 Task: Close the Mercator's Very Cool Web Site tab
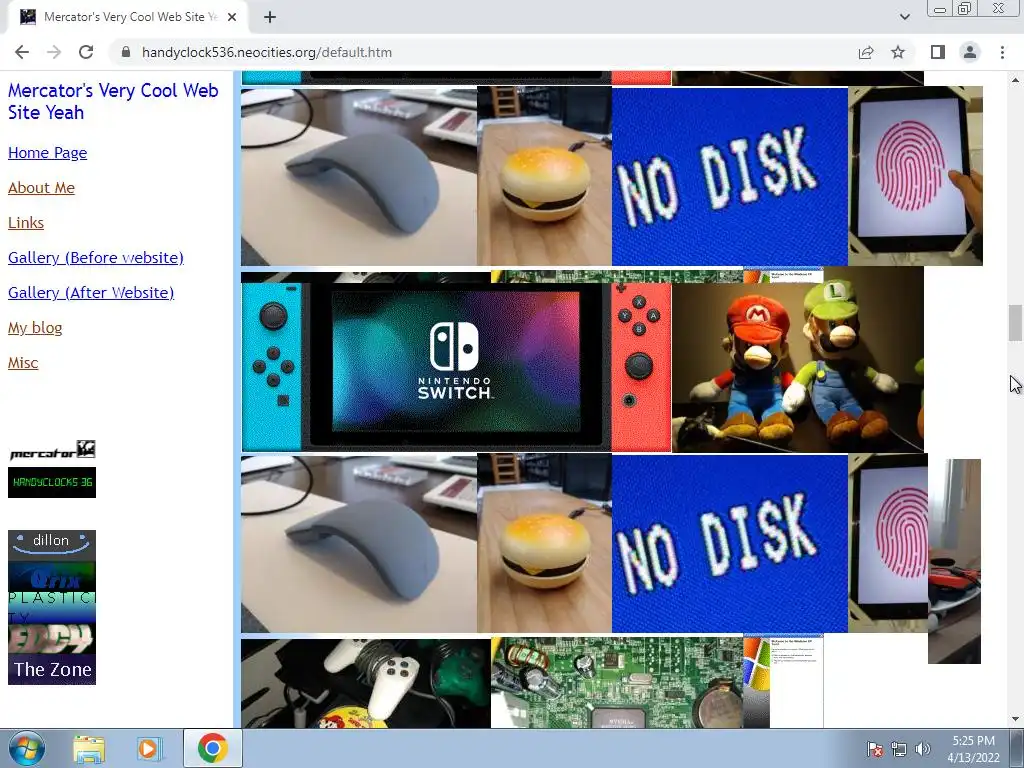click(x=232, y=17)
